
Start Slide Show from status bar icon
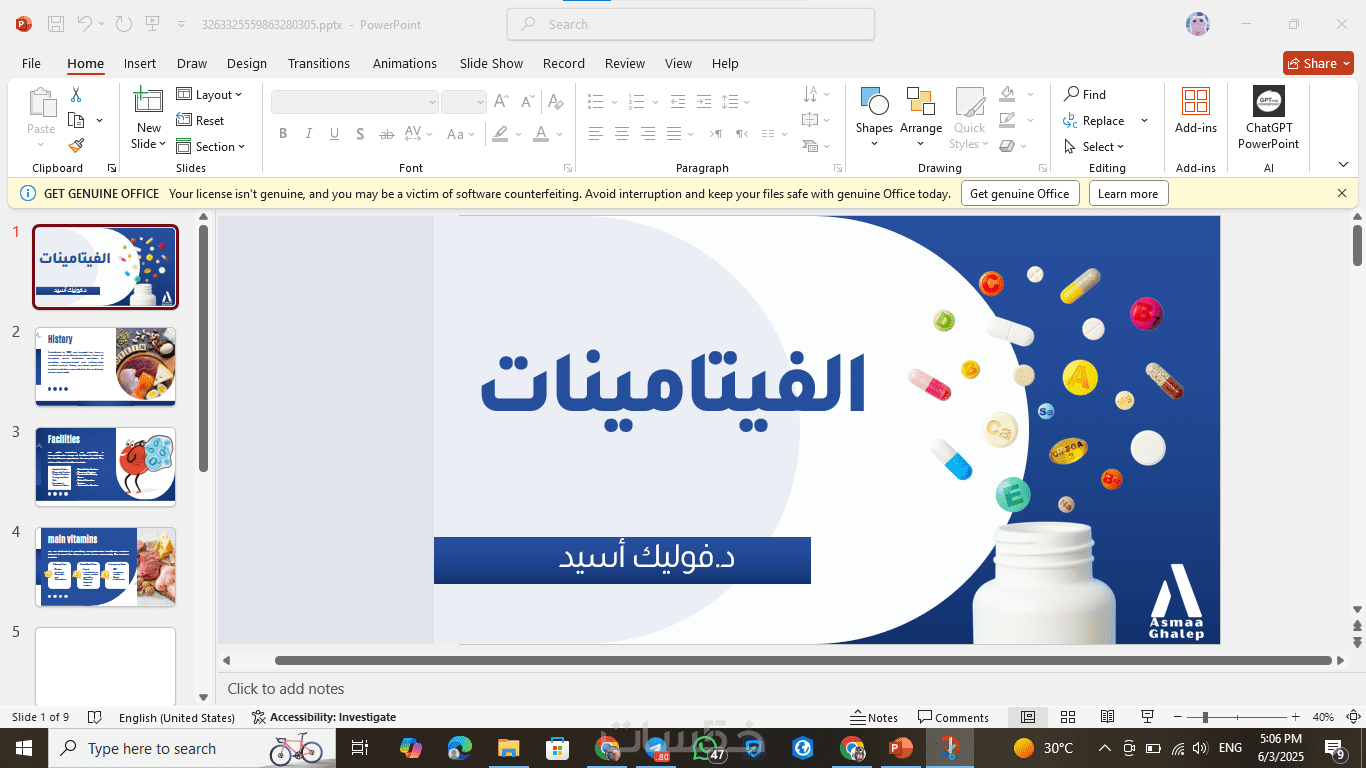pyautogui.click(x=1148, y=717)
